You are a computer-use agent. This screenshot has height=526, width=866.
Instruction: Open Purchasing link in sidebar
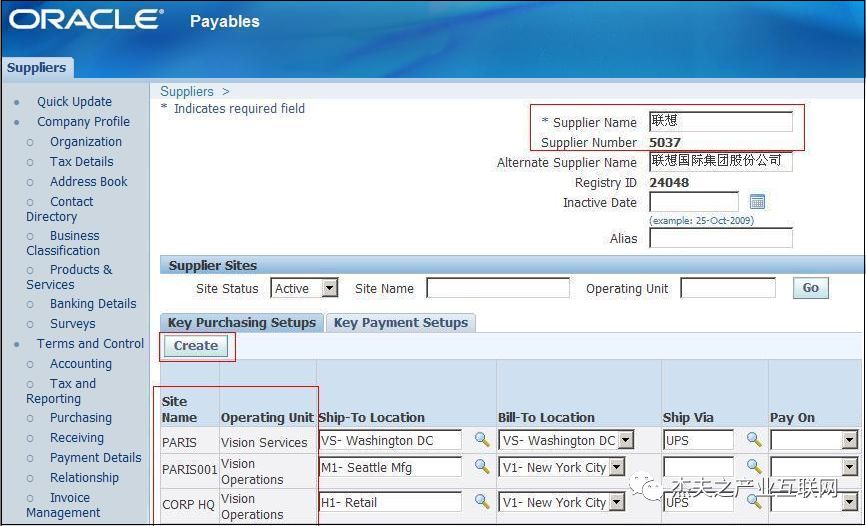pyautogui.click(x=81, y=418)
